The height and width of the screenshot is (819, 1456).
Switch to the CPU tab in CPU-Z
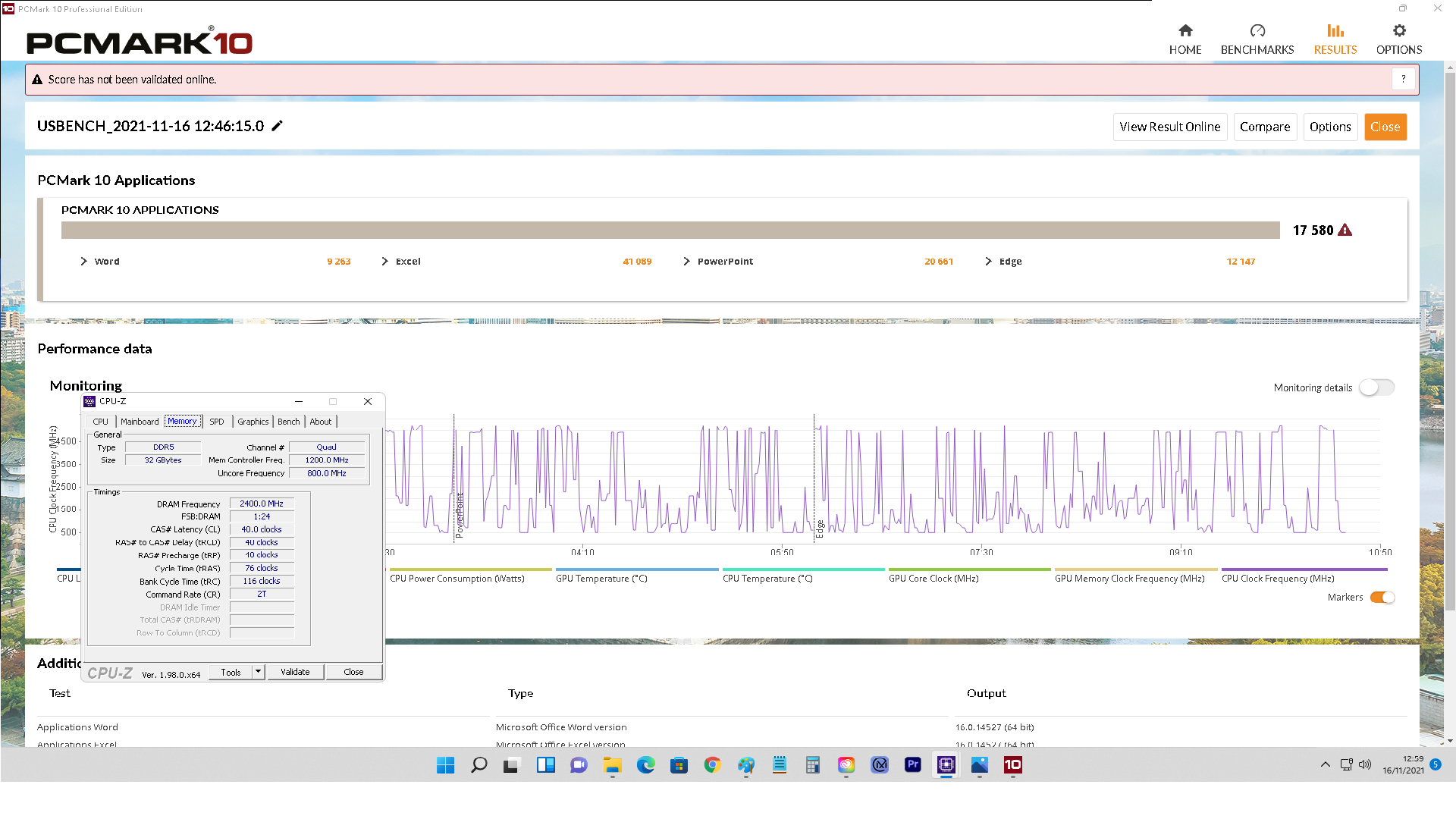[x=100, y=422]
